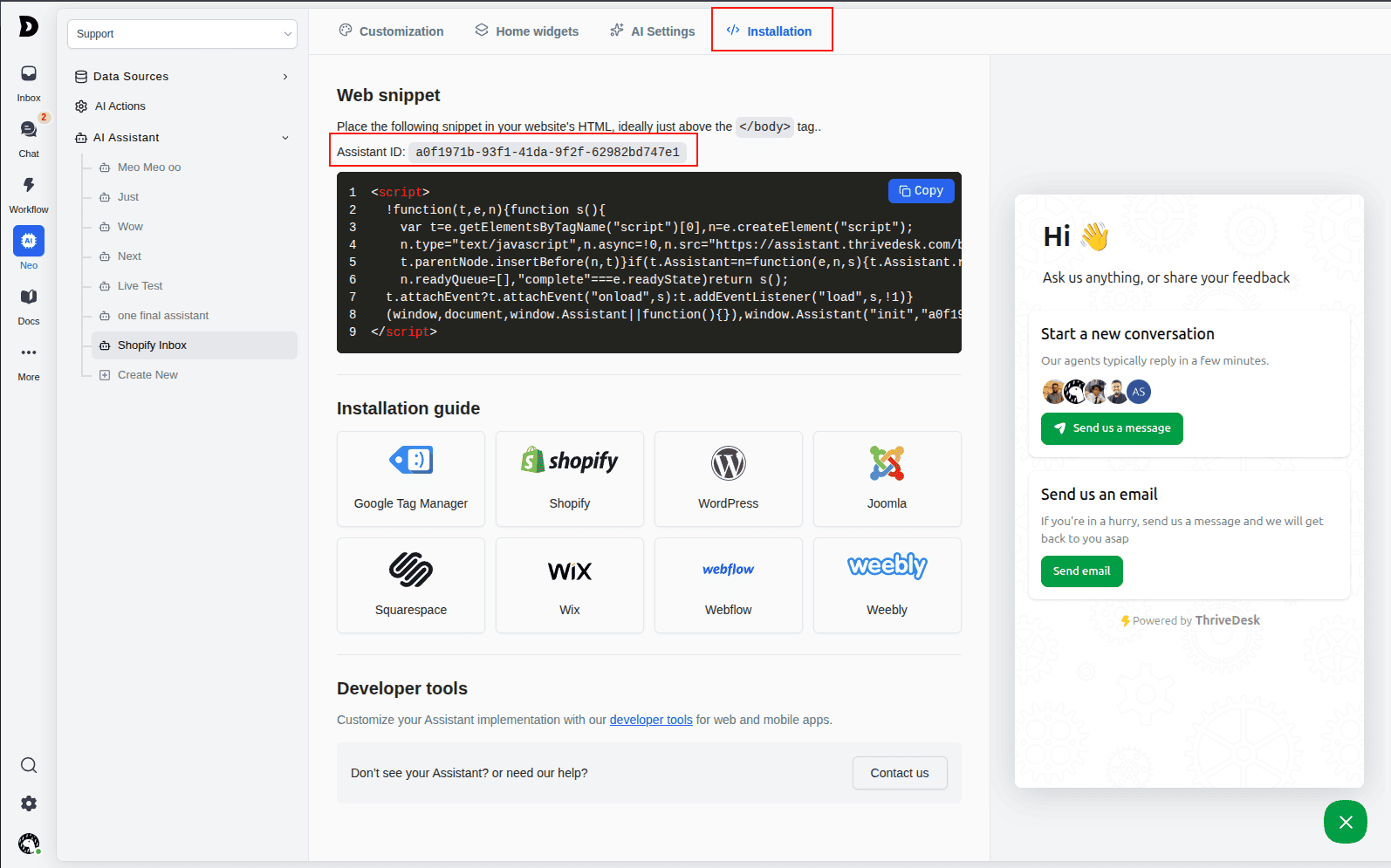Open the AI Settings tab
The width and height of the screenshot is (1391, 868).
652,31
